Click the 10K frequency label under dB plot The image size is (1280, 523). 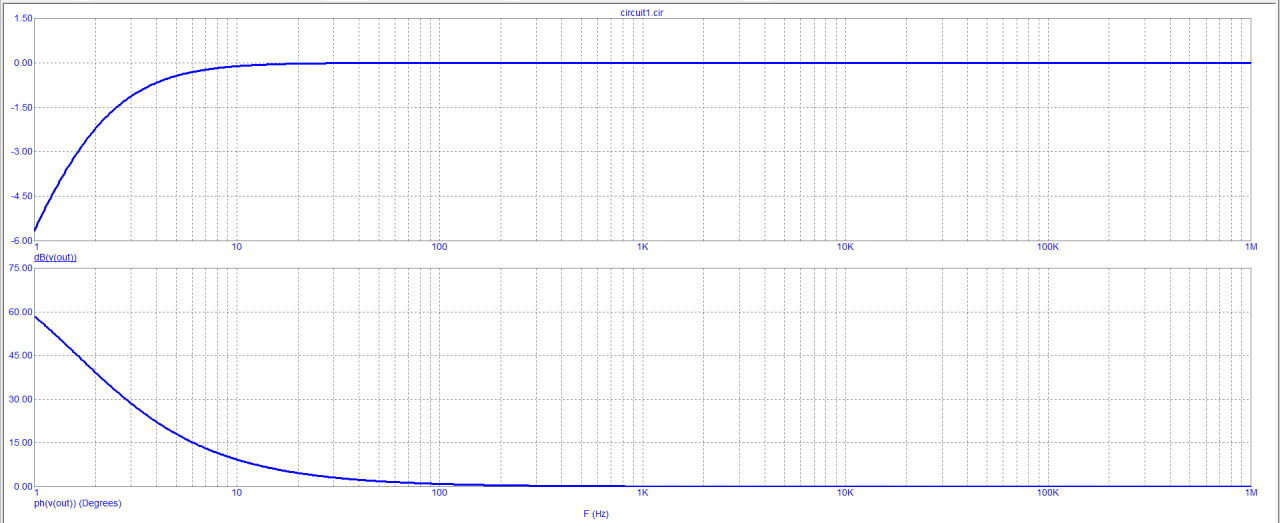(x=845, y=247)
